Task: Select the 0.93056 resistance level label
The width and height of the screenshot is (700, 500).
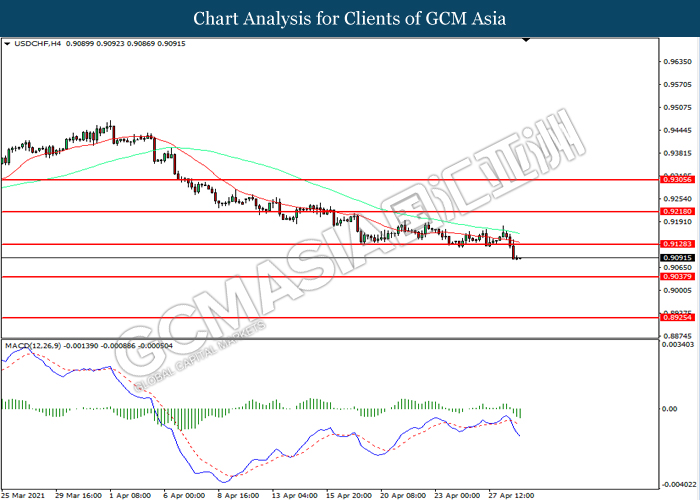Action: (x=677, y=179)
